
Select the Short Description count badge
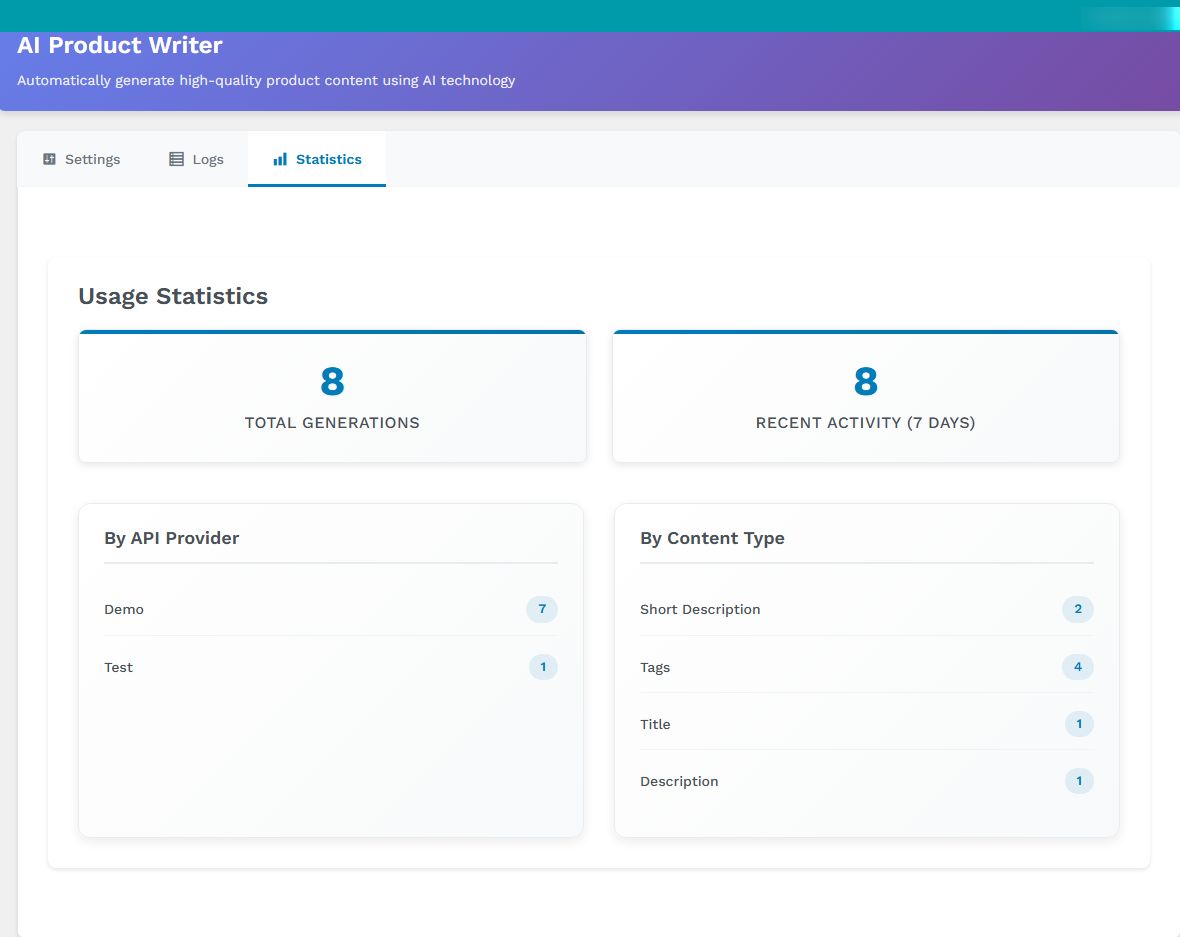click(1078, 609)
